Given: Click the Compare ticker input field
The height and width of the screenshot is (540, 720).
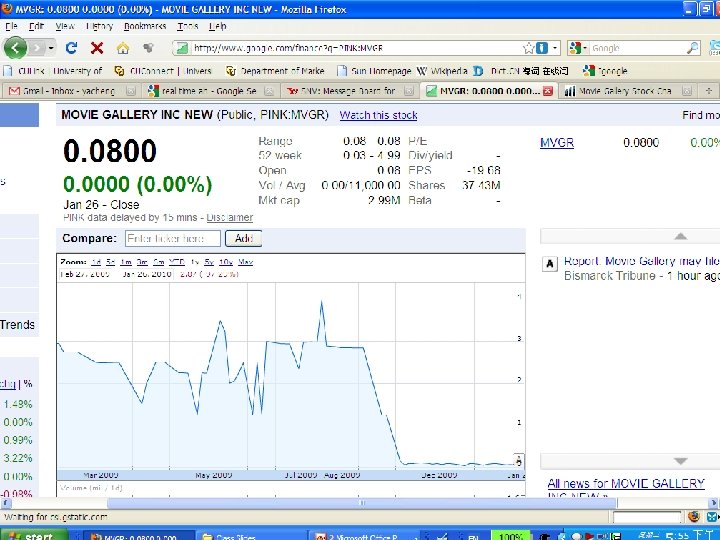Looking at the screenshot, I should pos(173,238).
